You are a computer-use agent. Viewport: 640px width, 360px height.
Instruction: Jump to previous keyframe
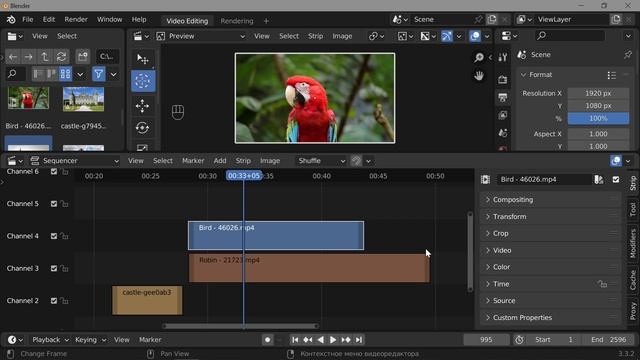tap(308, 340)
